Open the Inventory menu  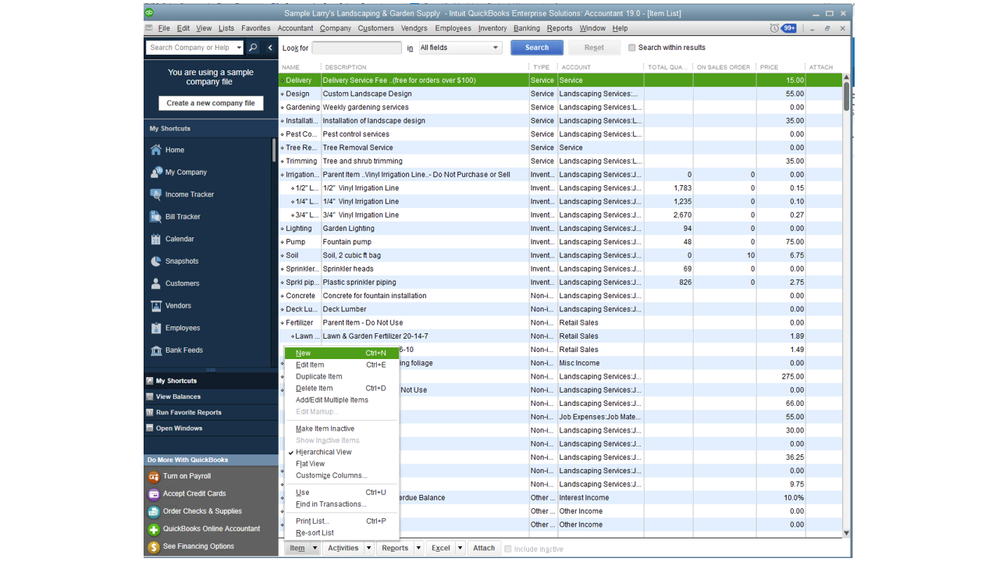tap(492, 28)
